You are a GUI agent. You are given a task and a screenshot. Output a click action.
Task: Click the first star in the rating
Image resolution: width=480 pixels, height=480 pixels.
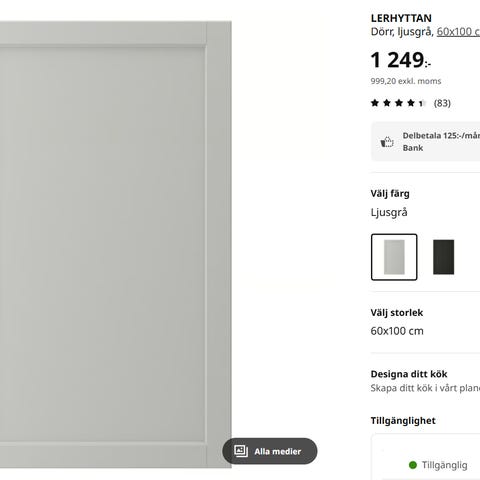[x=375, y=103]
